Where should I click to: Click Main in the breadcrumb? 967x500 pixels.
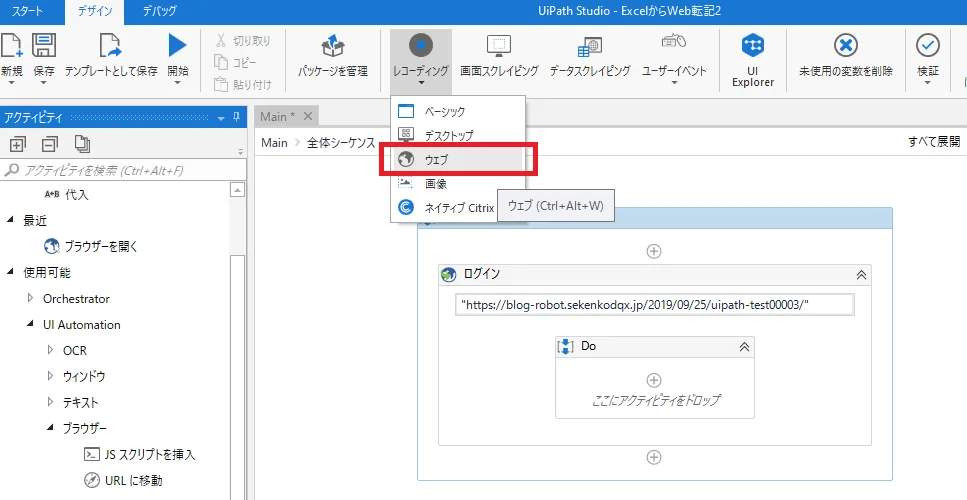point(274,142)
